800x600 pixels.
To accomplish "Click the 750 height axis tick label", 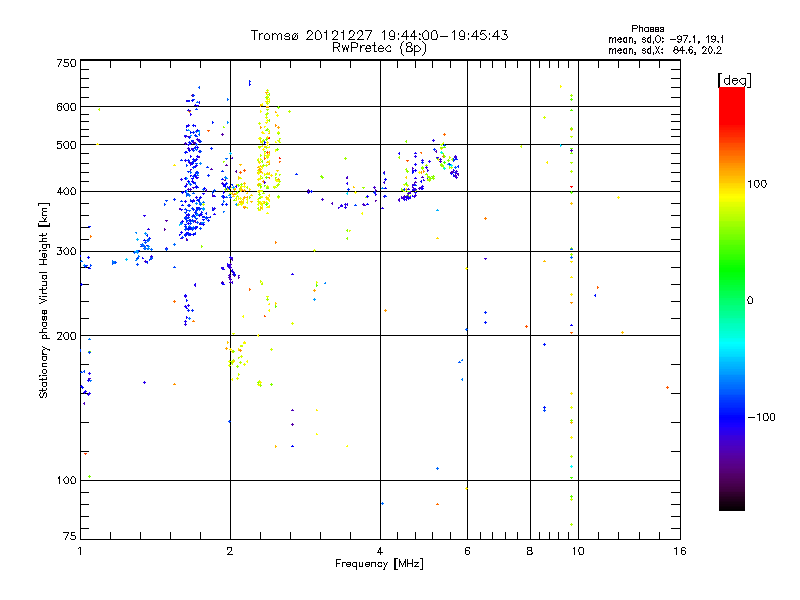I will 65,63.
